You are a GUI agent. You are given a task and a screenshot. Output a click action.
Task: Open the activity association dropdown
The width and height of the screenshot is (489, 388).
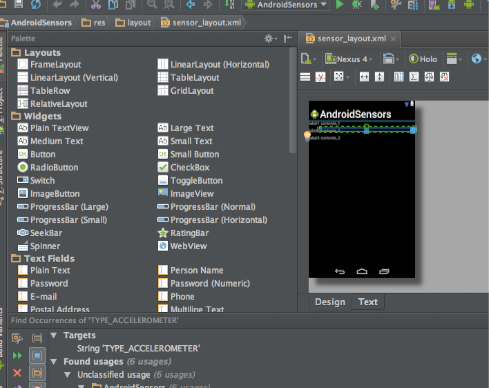[x=454, y=59]
